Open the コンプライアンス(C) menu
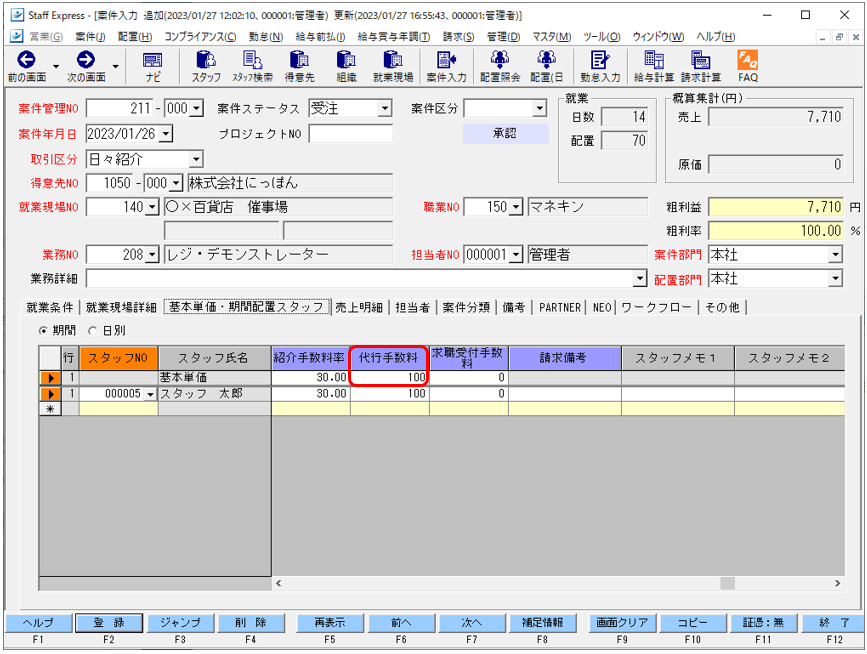867x654 pixels. [x=200, y=36]
